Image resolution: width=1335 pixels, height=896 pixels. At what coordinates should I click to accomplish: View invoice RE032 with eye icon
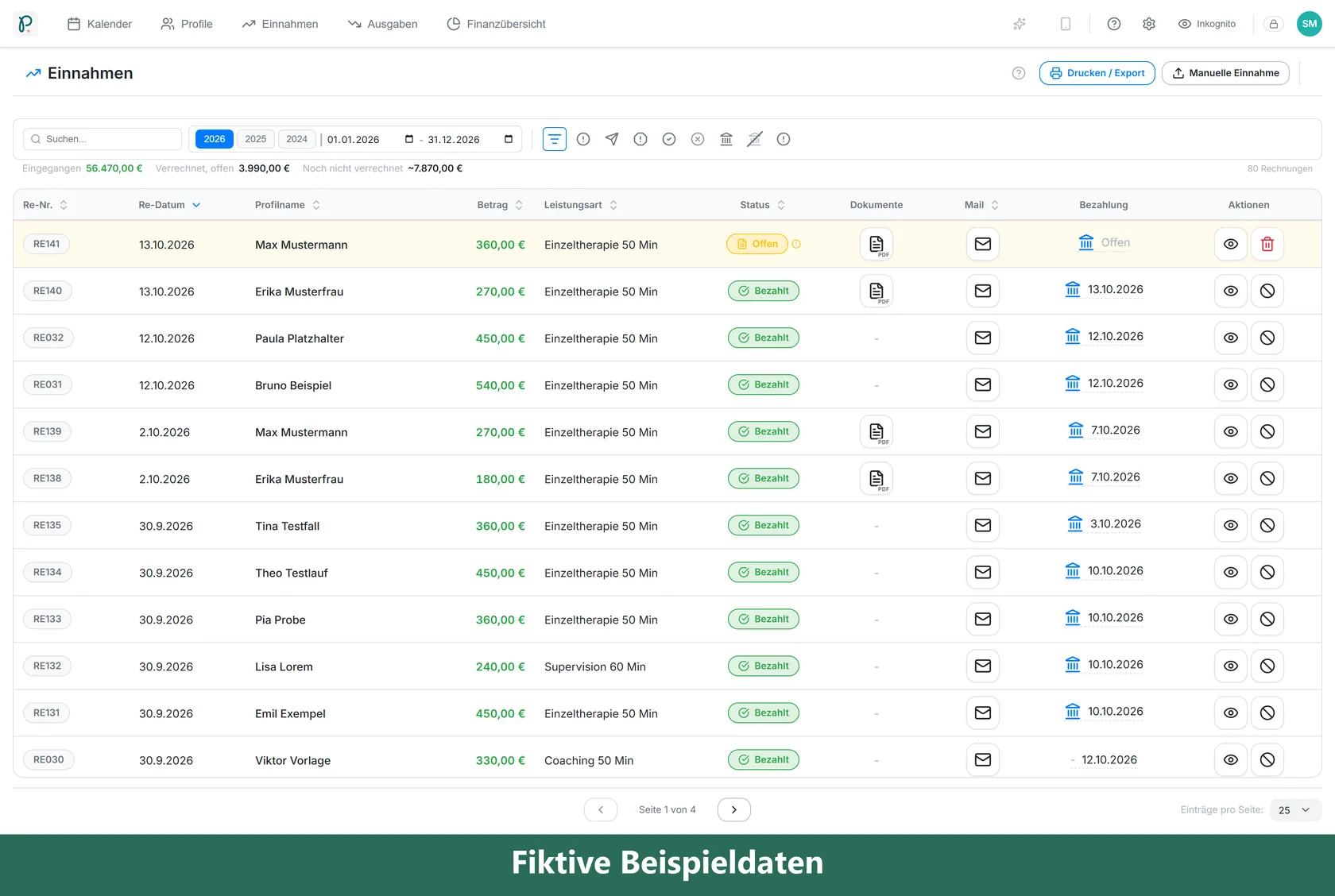(x=1231, y=338)
